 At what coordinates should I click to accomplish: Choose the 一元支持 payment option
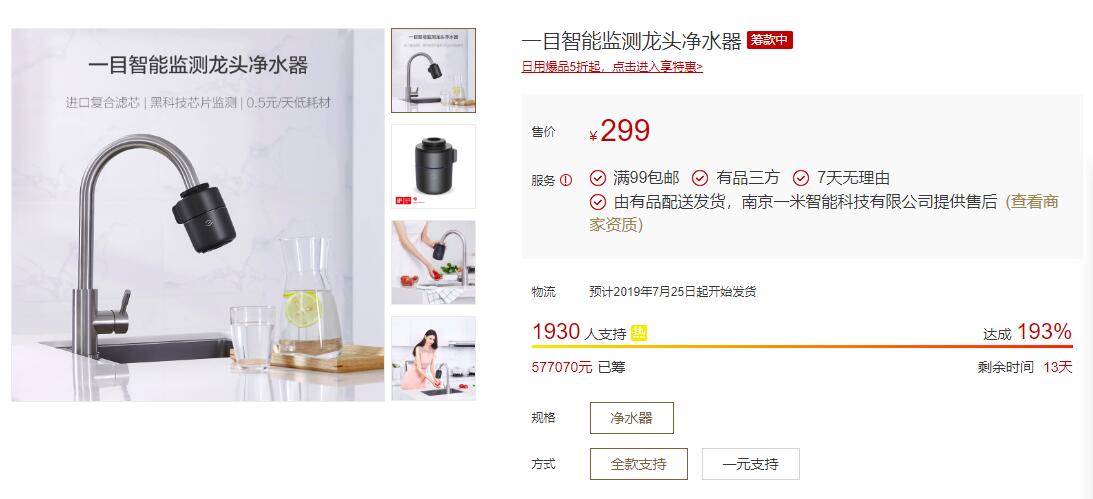(x=751, y=464)
